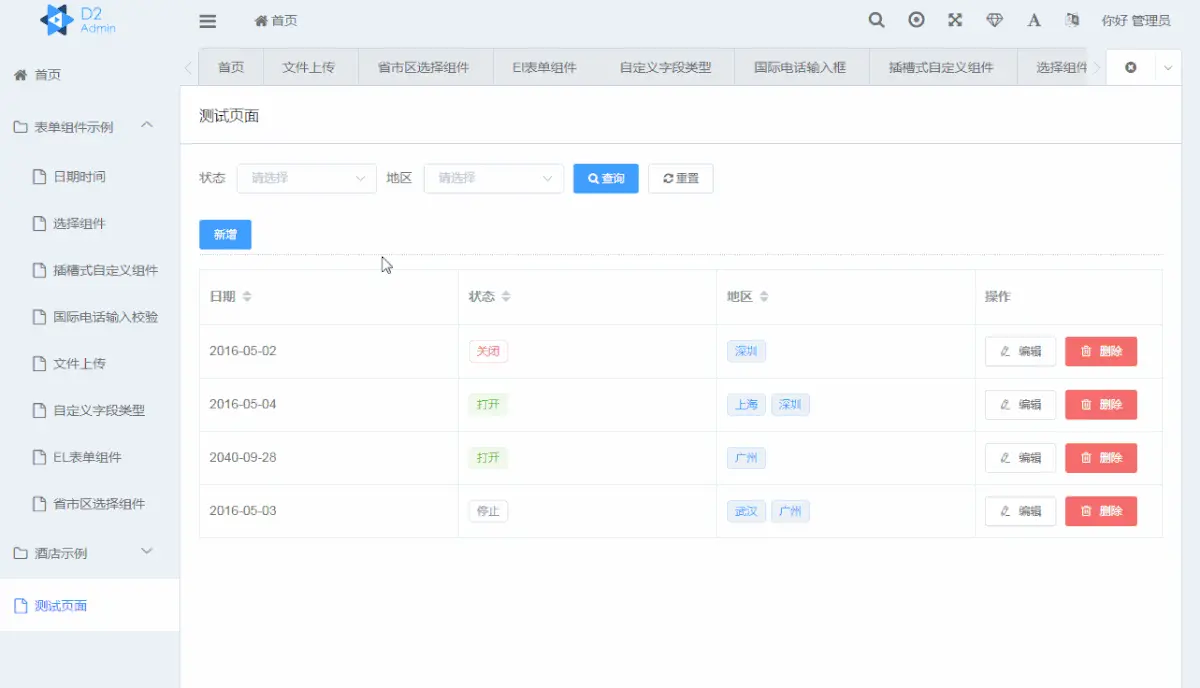Click the language switch icon

pos(1073,20)
